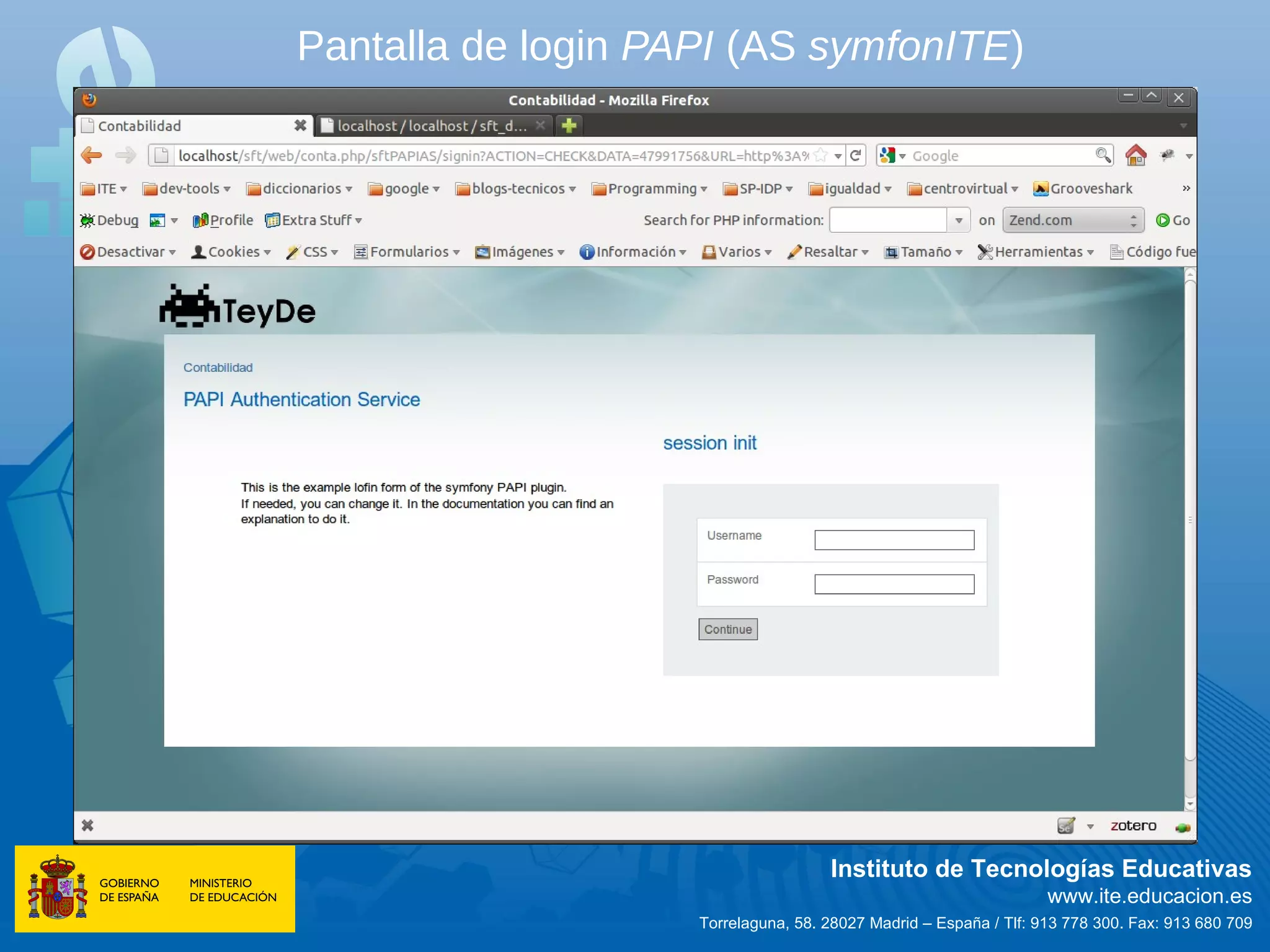
Task: Open the Tamaño menu
Action: [x=923, y=252]
